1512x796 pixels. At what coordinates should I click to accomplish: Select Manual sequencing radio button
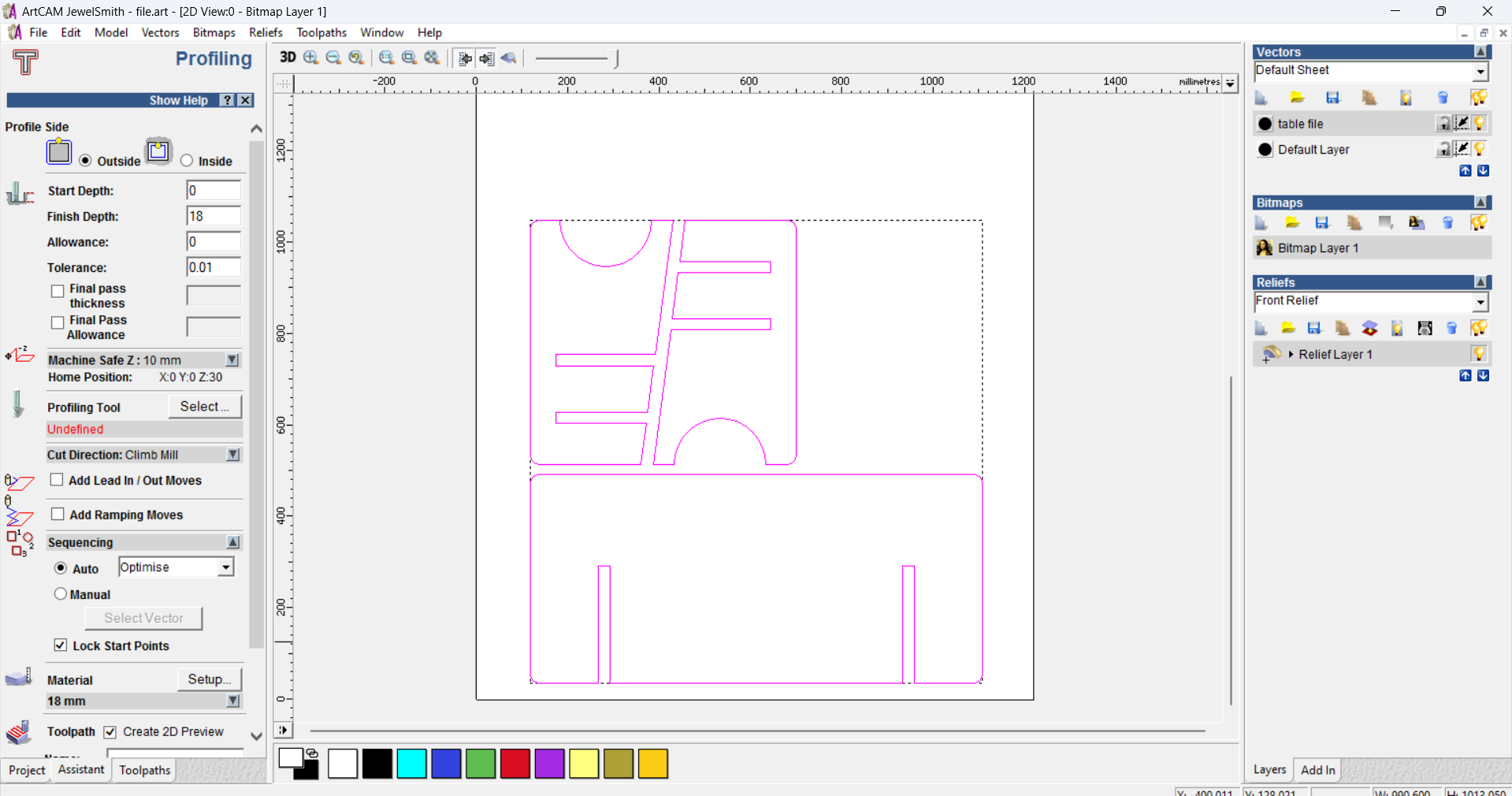(61, 594)
